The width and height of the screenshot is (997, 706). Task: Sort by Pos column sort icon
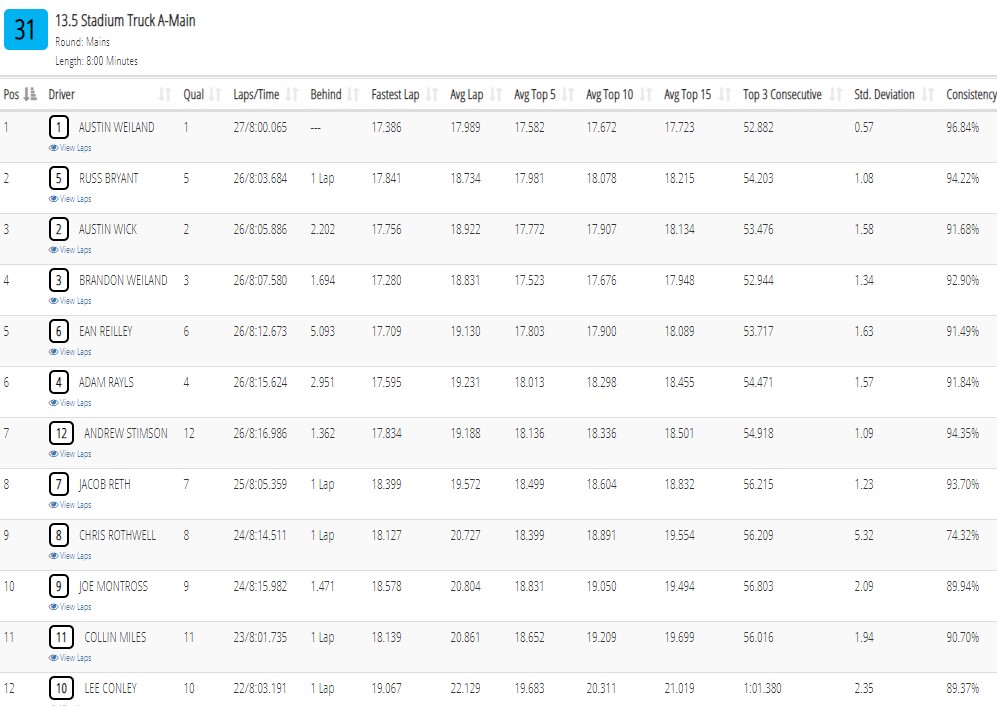(30, 95)
